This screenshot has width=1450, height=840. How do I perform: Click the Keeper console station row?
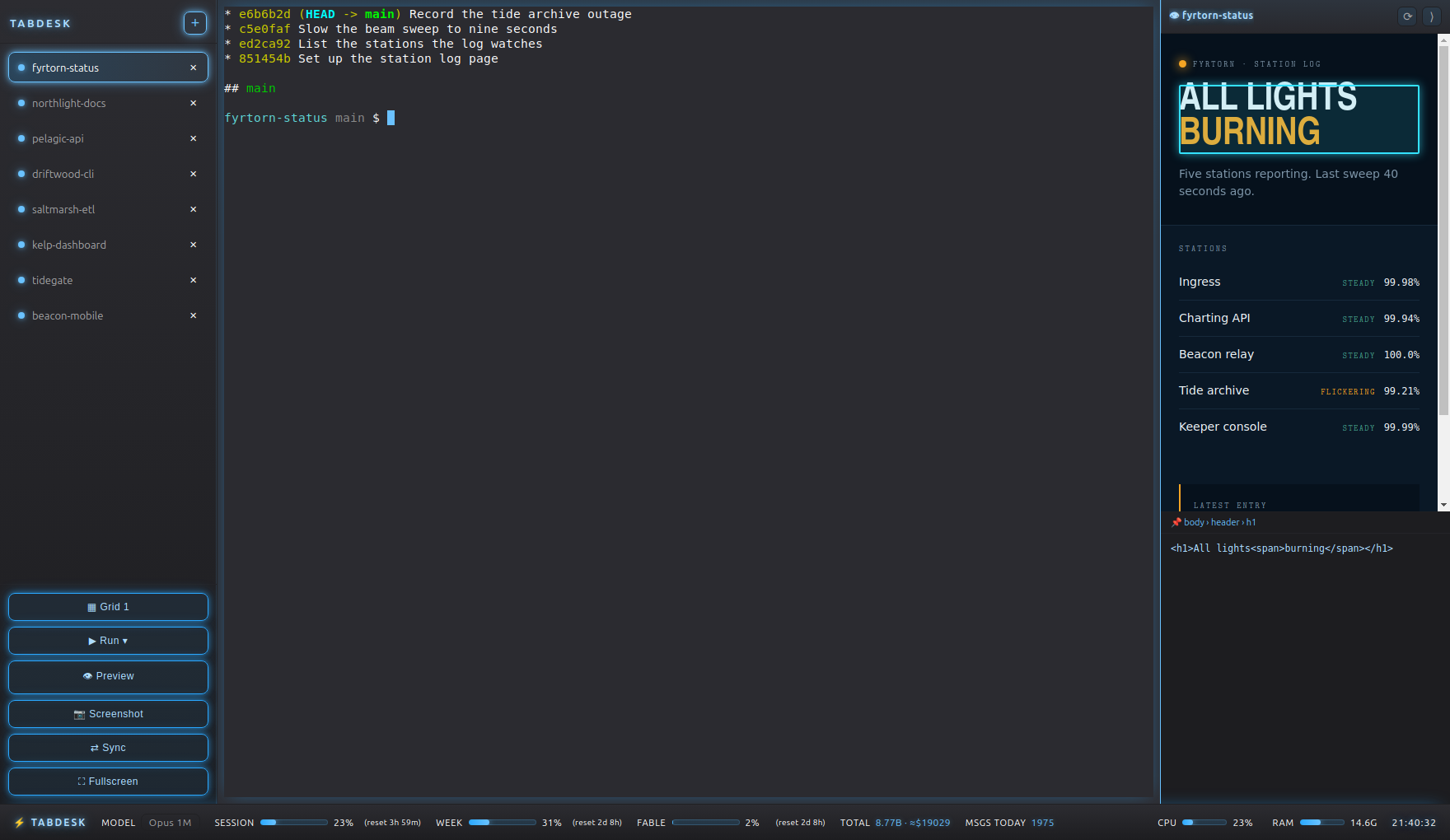1298,427
